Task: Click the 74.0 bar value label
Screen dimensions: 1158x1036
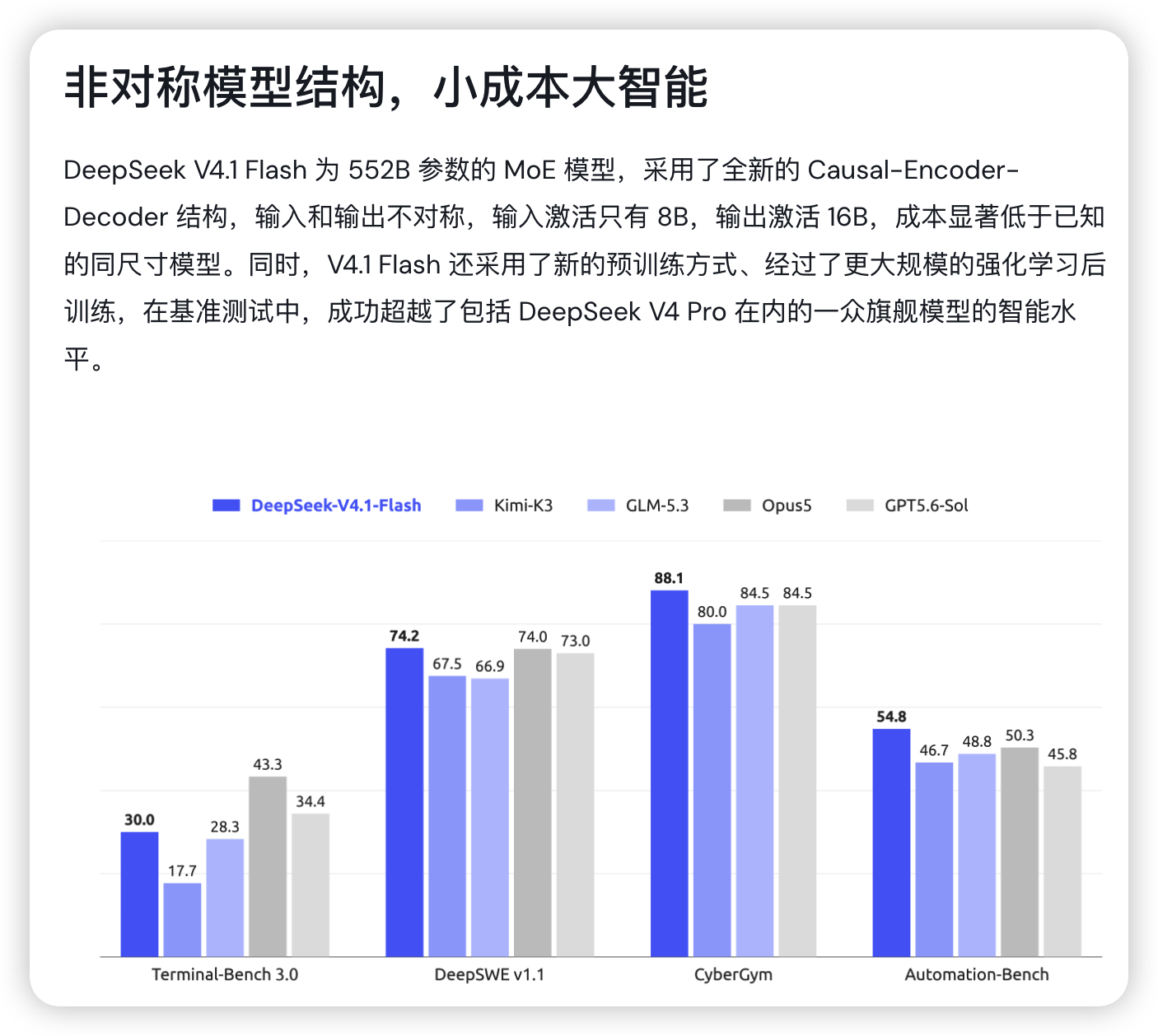Action: pos(533,637)
